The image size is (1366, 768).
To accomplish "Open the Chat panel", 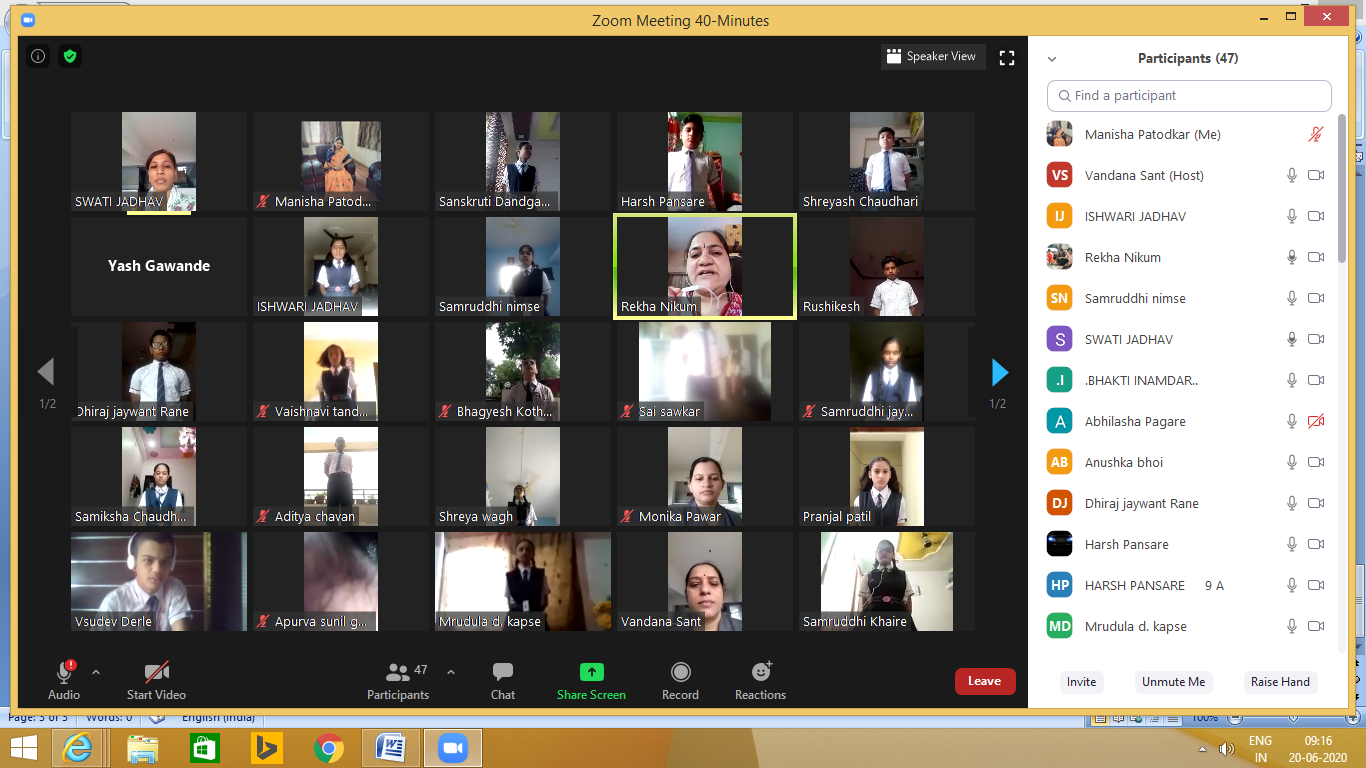I will pyautogui.click(x=502, y=680).
